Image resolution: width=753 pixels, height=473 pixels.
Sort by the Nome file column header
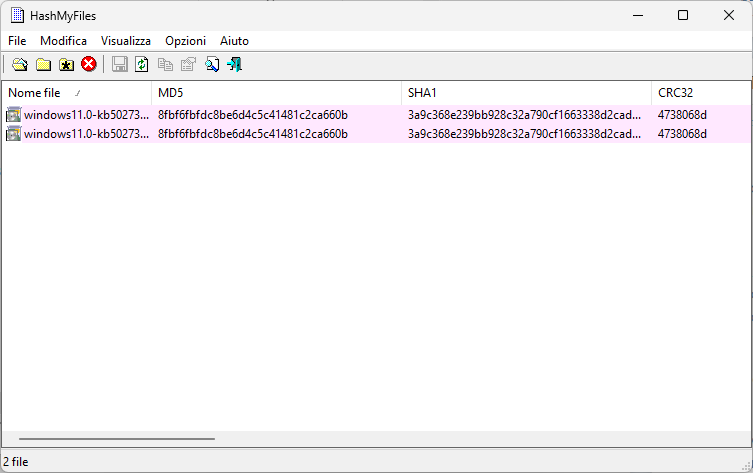[x=77, y=93]
